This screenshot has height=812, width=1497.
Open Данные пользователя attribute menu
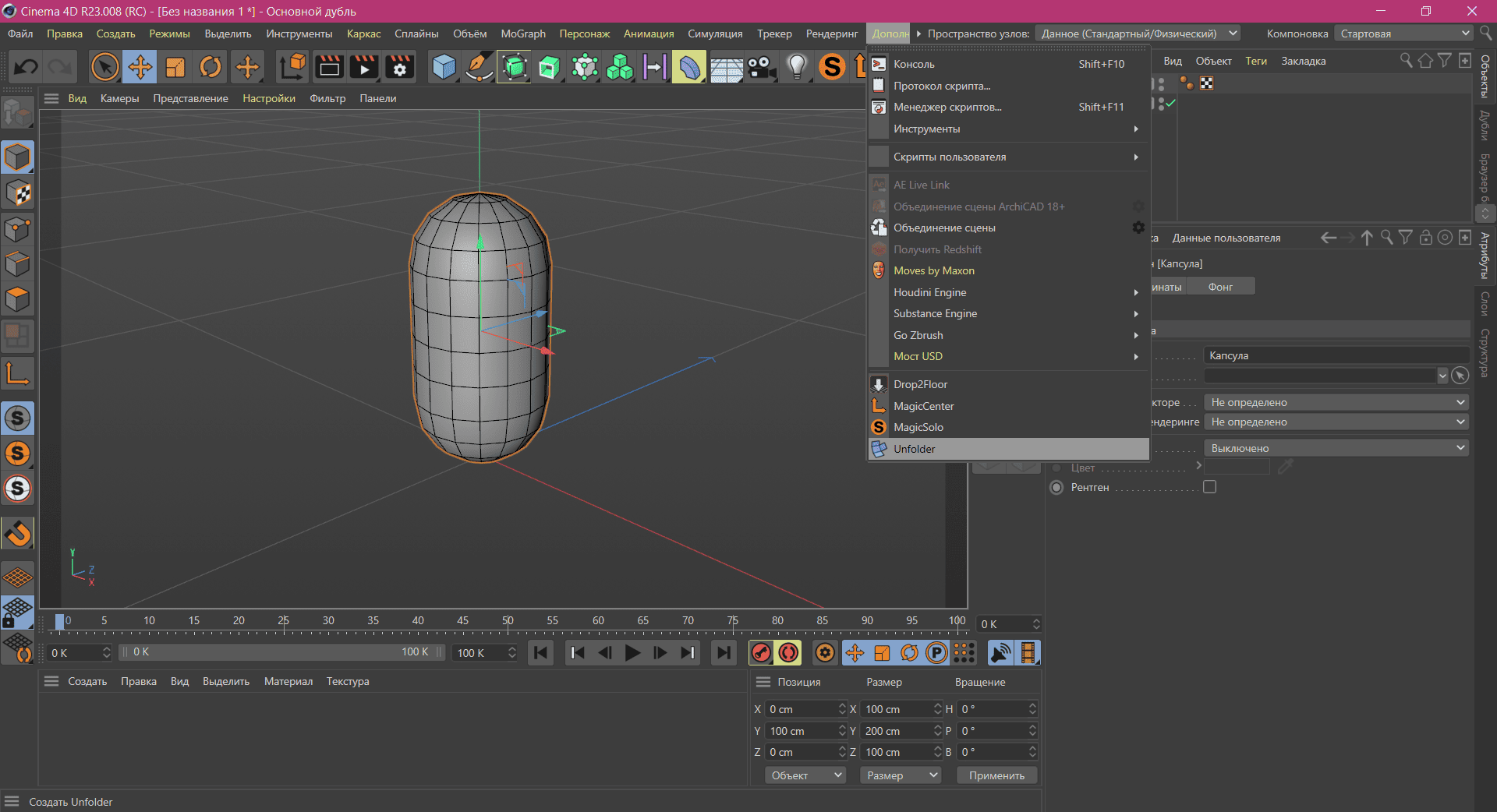point(1226,238)
